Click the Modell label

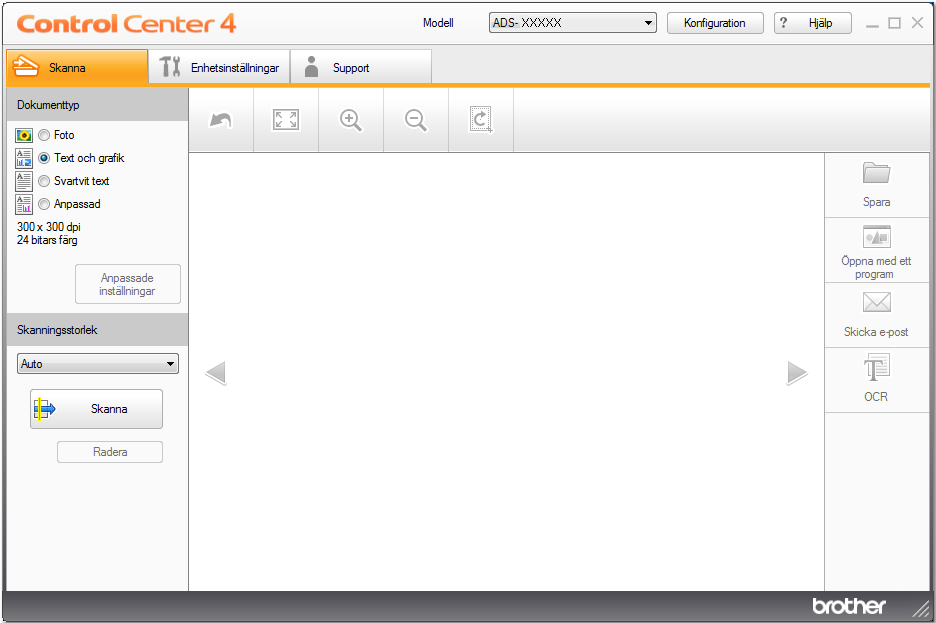438,23
